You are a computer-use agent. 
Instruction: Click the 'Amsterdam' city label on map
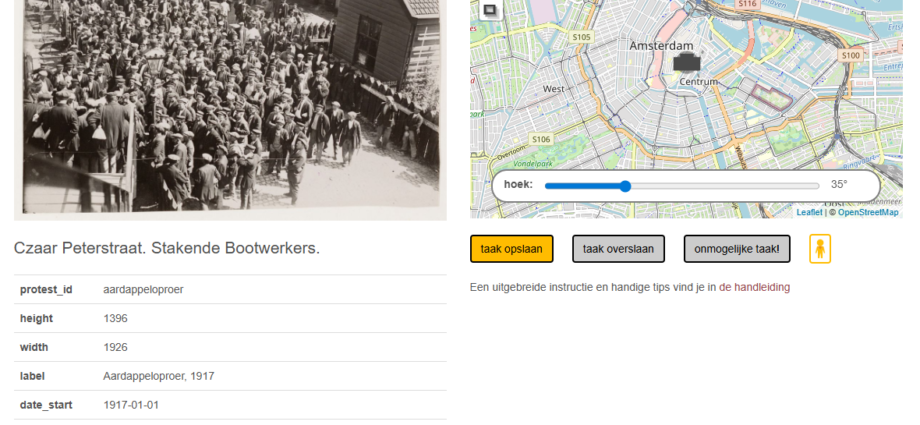point(661,45)
